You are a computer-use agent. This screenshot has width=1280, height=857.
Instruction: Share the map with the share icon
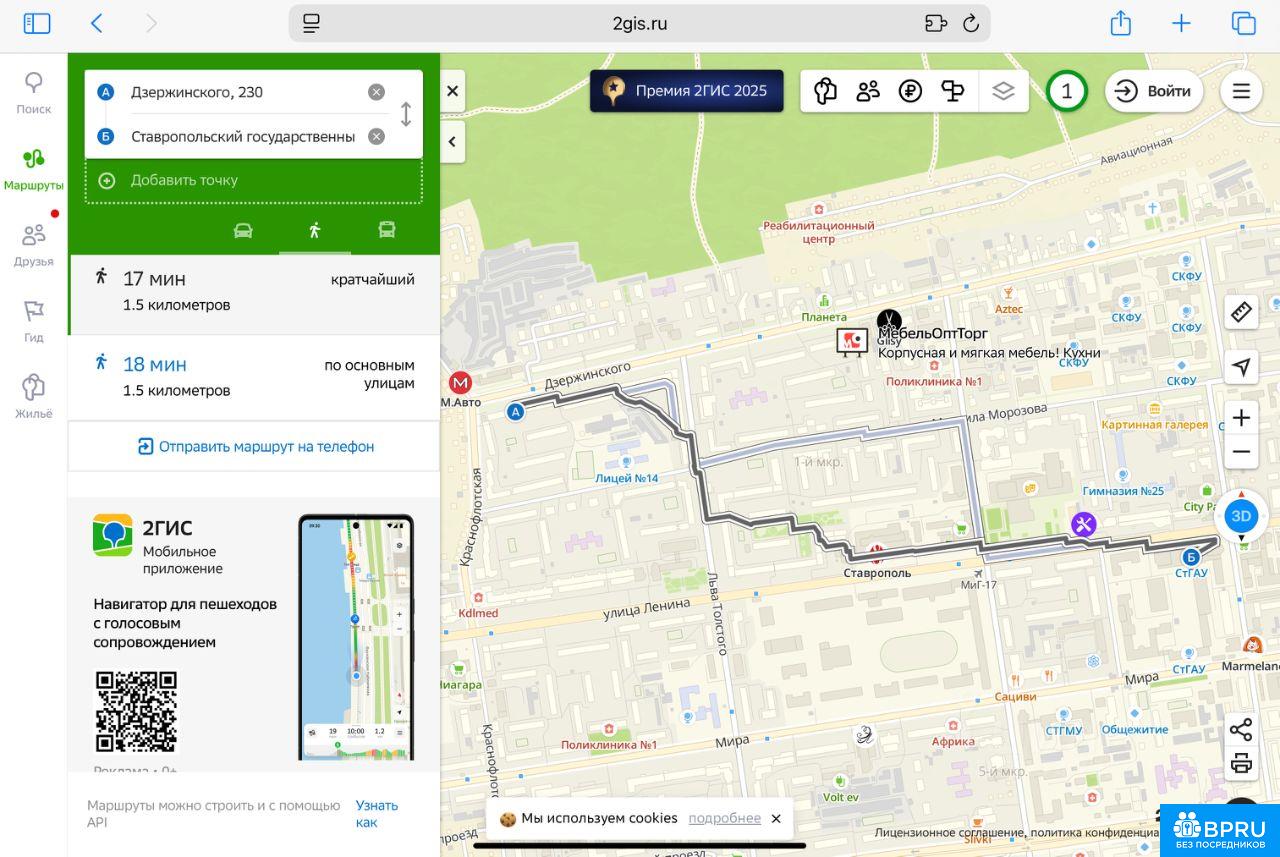[1241, 729]
